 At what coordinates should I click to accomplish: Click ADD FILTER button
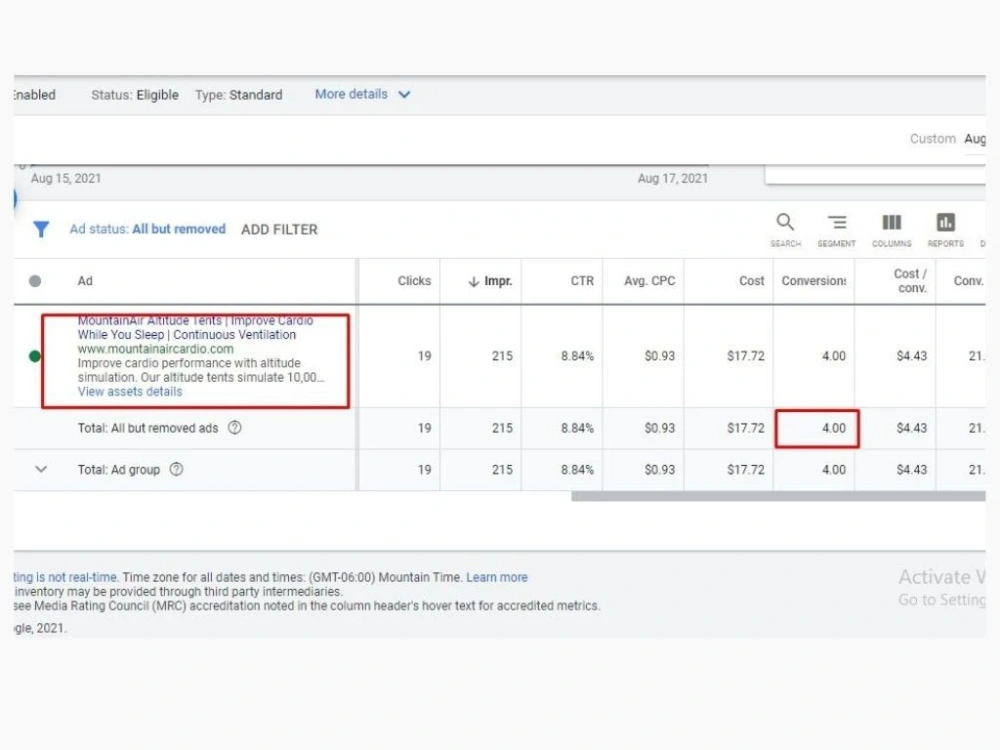tap(279, 230)
